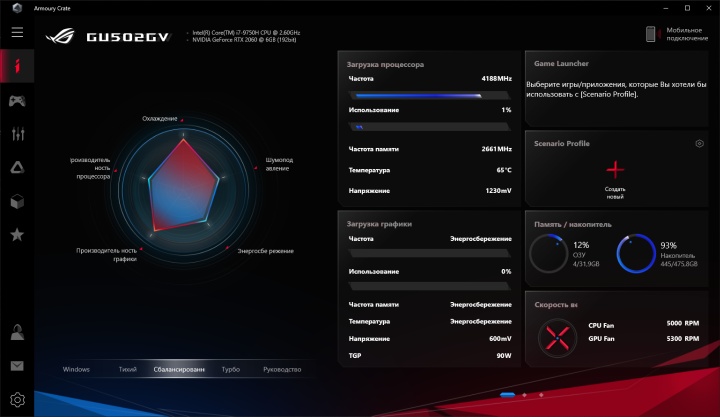Screen dimensions: 720x417
Task: Click the GPU voltage value 600mV
Action: tap(500, 338)
